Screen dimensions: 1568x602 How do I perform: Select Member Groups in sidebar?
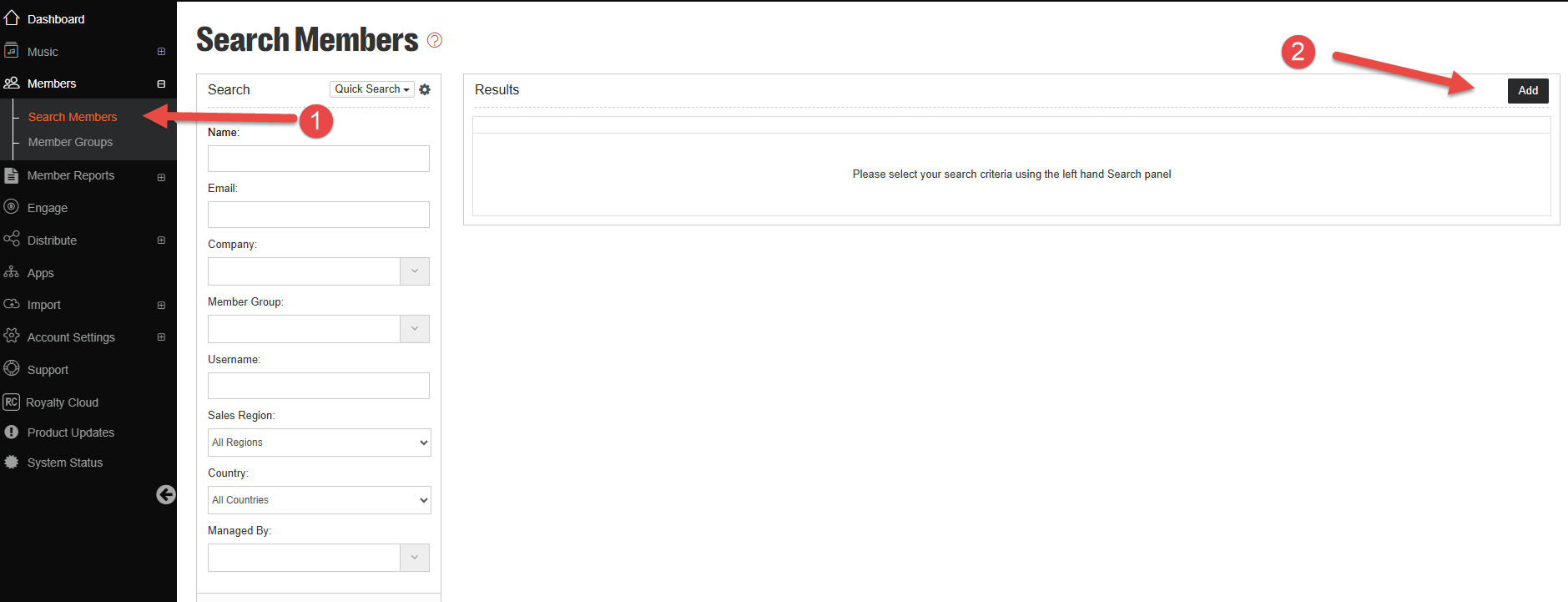(70, 142)
